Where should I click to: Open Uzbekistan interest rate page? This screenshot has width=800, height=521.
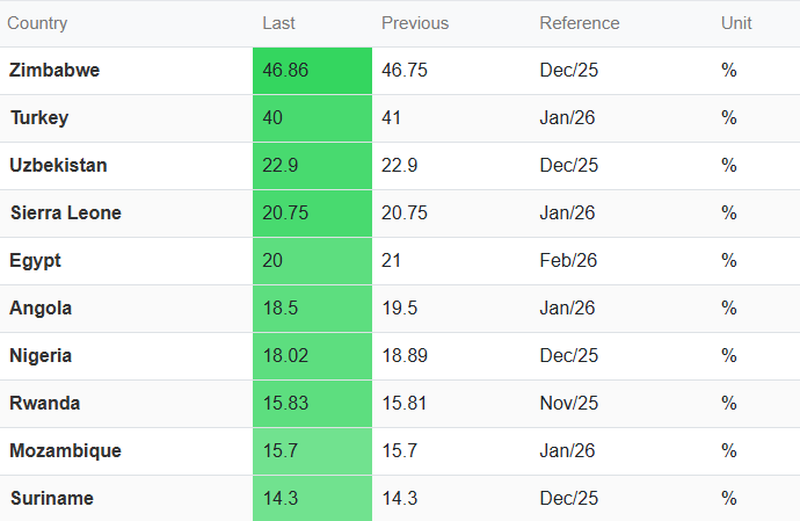pos(58,166)
